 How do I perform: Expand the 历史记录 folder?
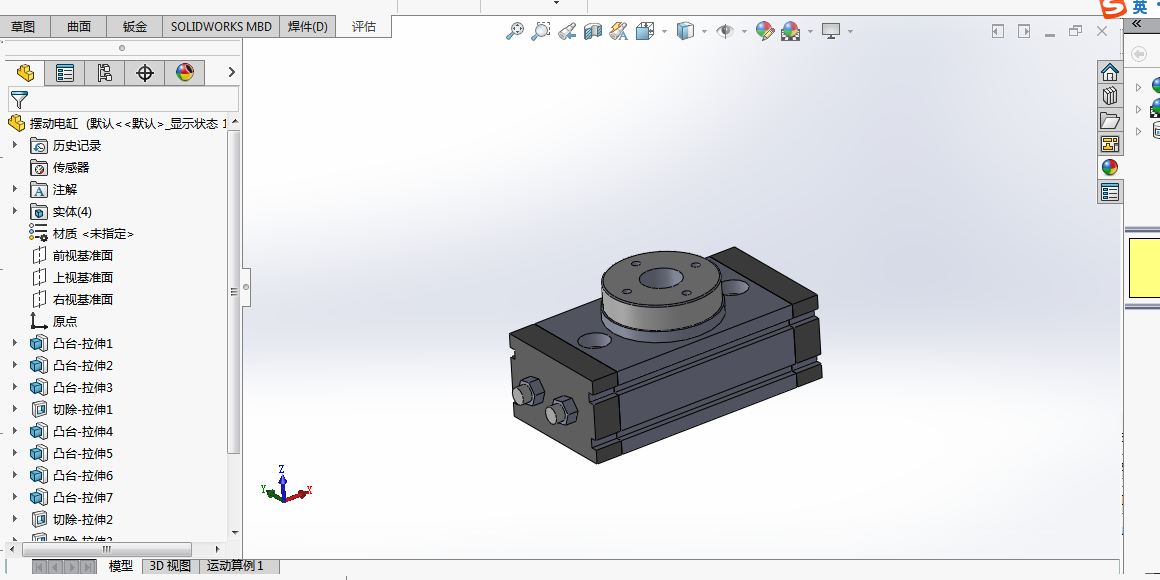point(15,146)
